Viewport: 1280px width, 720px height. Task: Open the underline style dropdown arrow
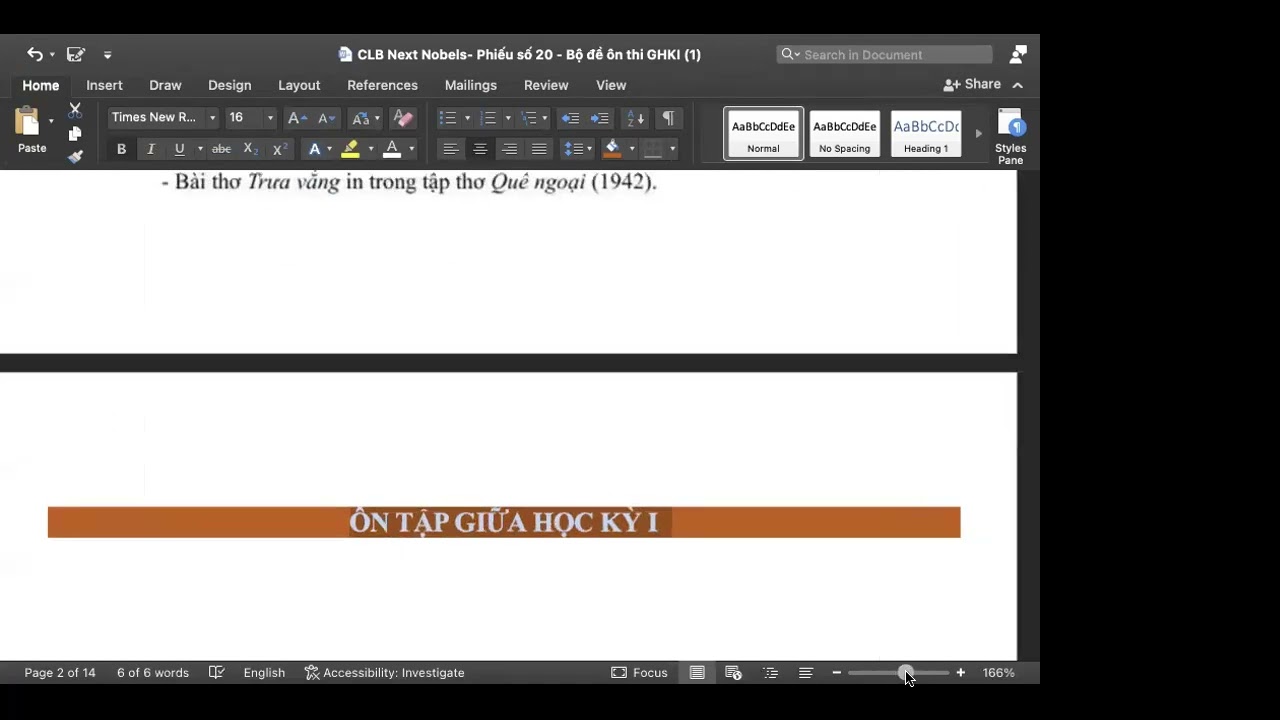point(200,149)
